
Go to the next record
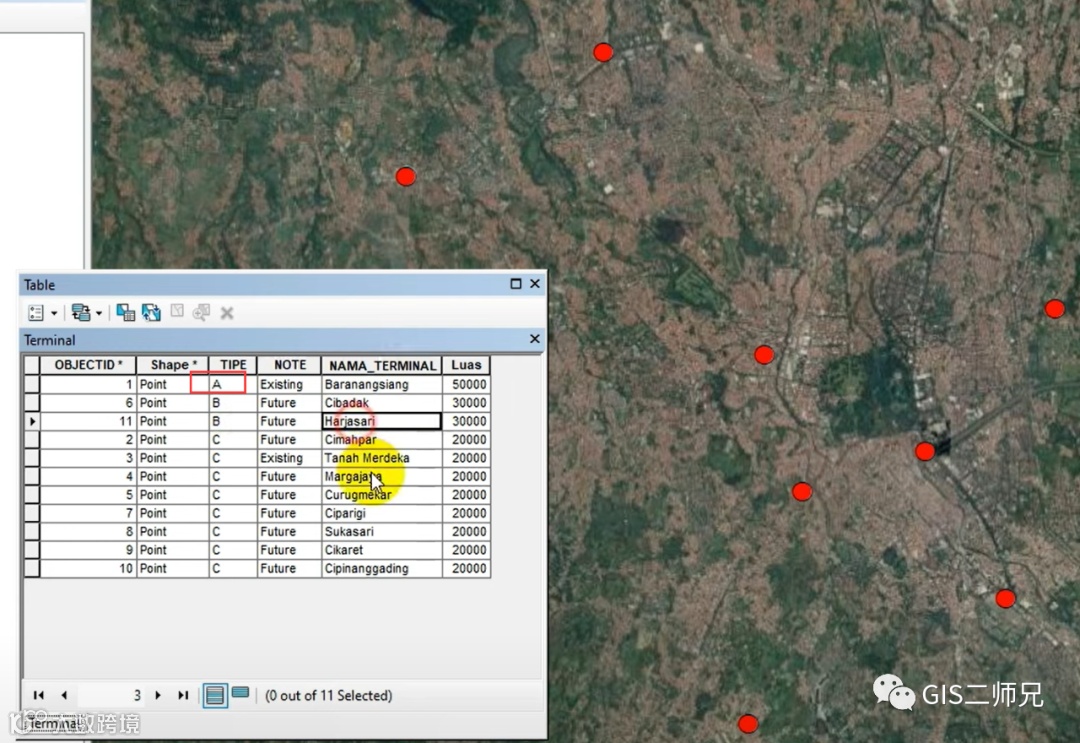pos(158,695)
